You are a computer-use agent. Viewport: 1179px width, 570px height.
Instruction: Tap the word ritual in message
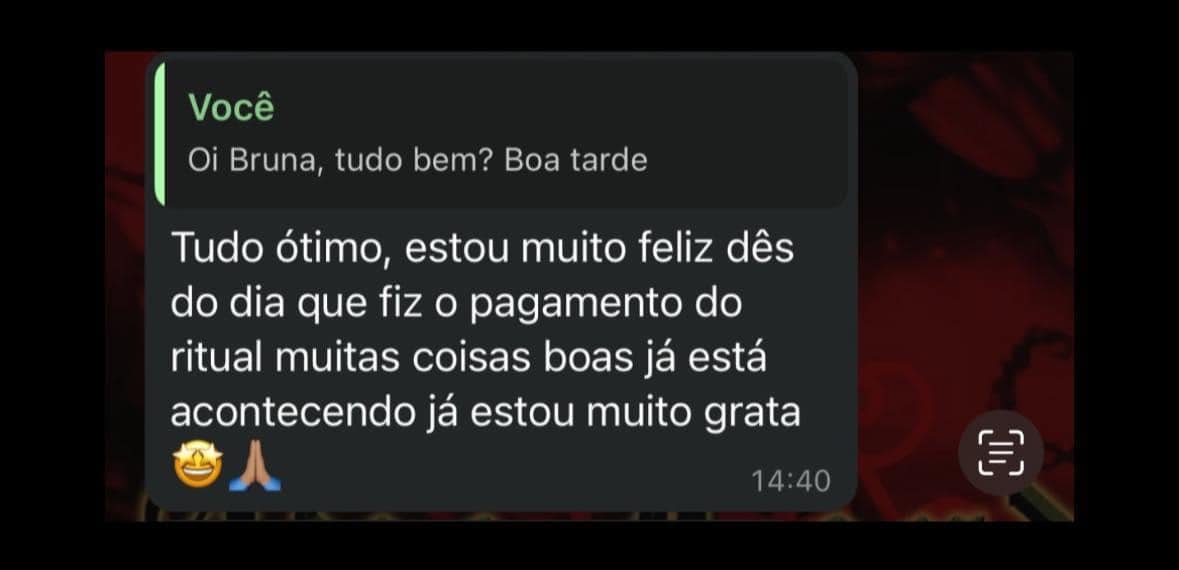click(x=217, y=357)
